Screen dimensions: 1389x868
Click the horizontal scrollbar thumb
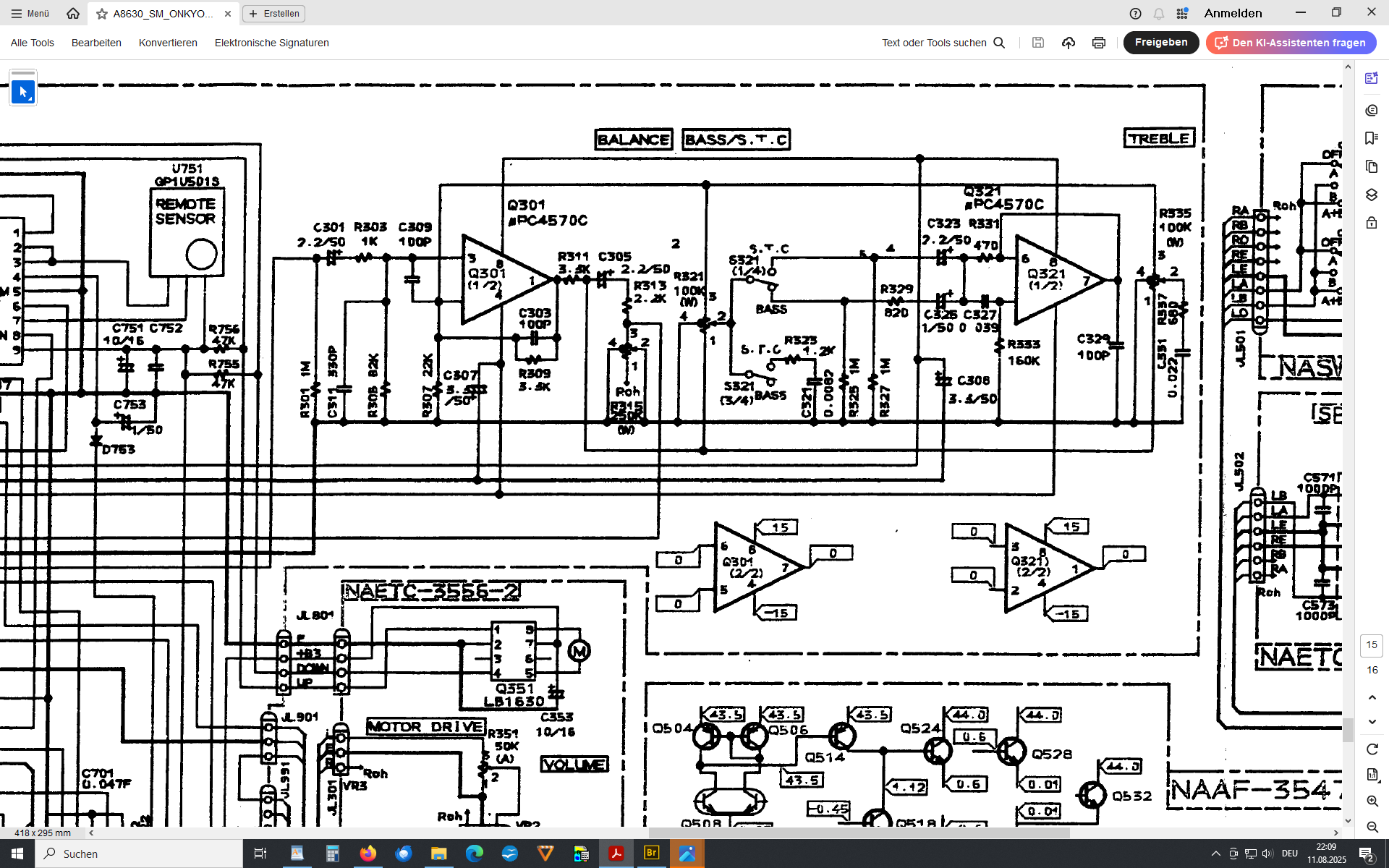(859, 833)
